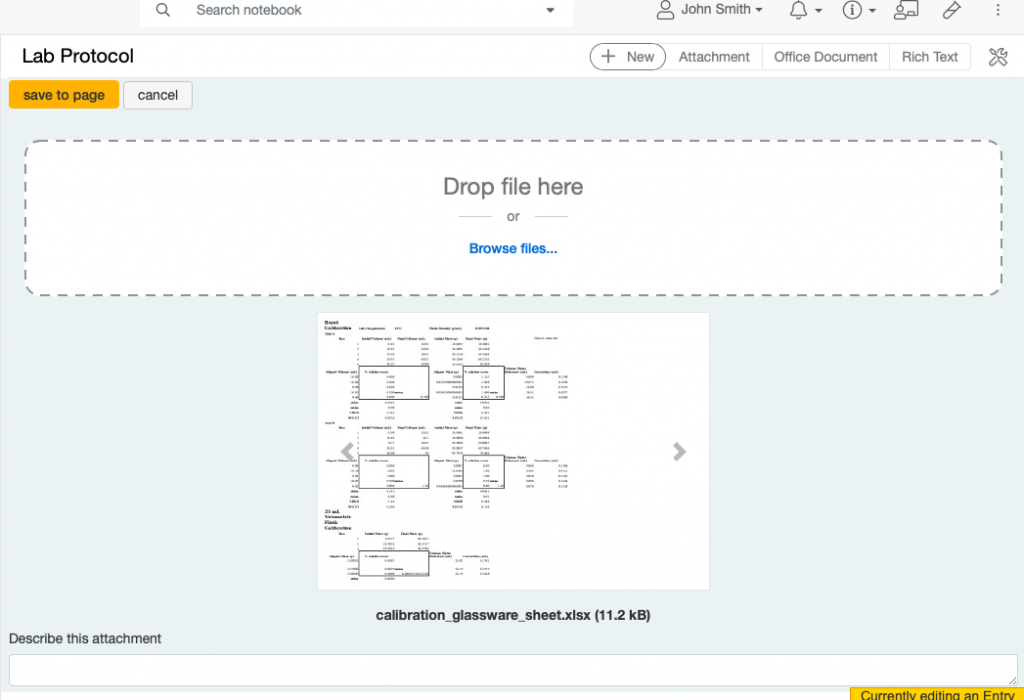Select the Office Document entry type
The image size is (1024, 700).
pyautogui.click(x=825, y=57)
